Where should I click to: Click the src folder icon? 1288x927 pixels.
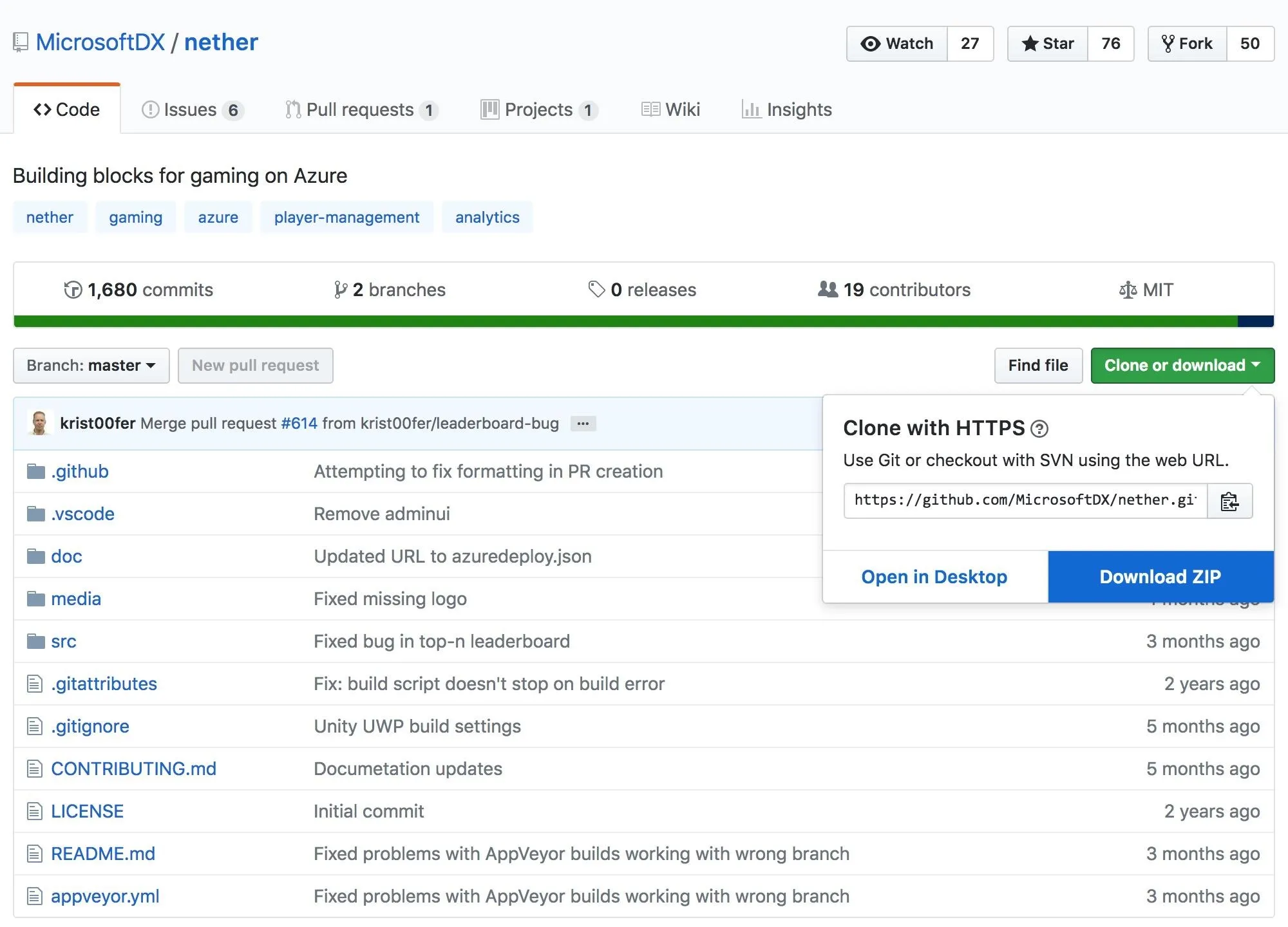(36, 641)
